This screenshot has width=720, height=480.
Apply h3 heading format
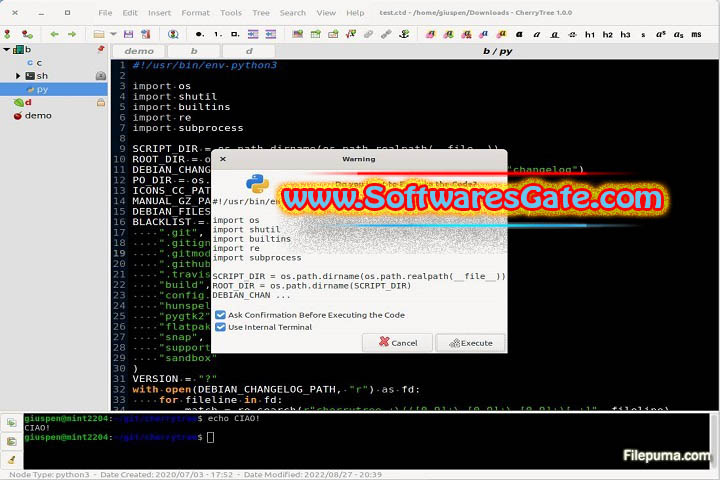[625, 34]
